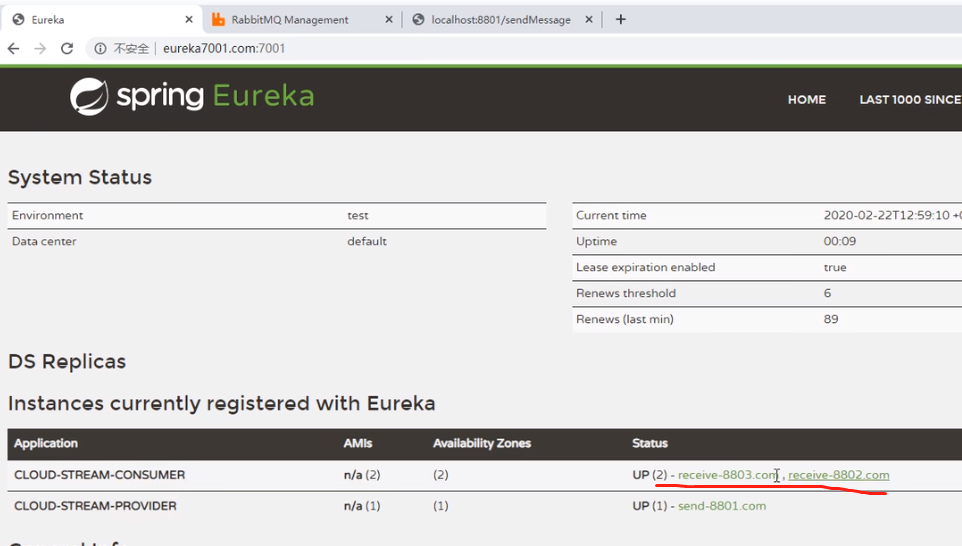The width and height of the screenshot is (962, 546).
Task: Click the Spring Eureka logo
Action: coord(192,97)
